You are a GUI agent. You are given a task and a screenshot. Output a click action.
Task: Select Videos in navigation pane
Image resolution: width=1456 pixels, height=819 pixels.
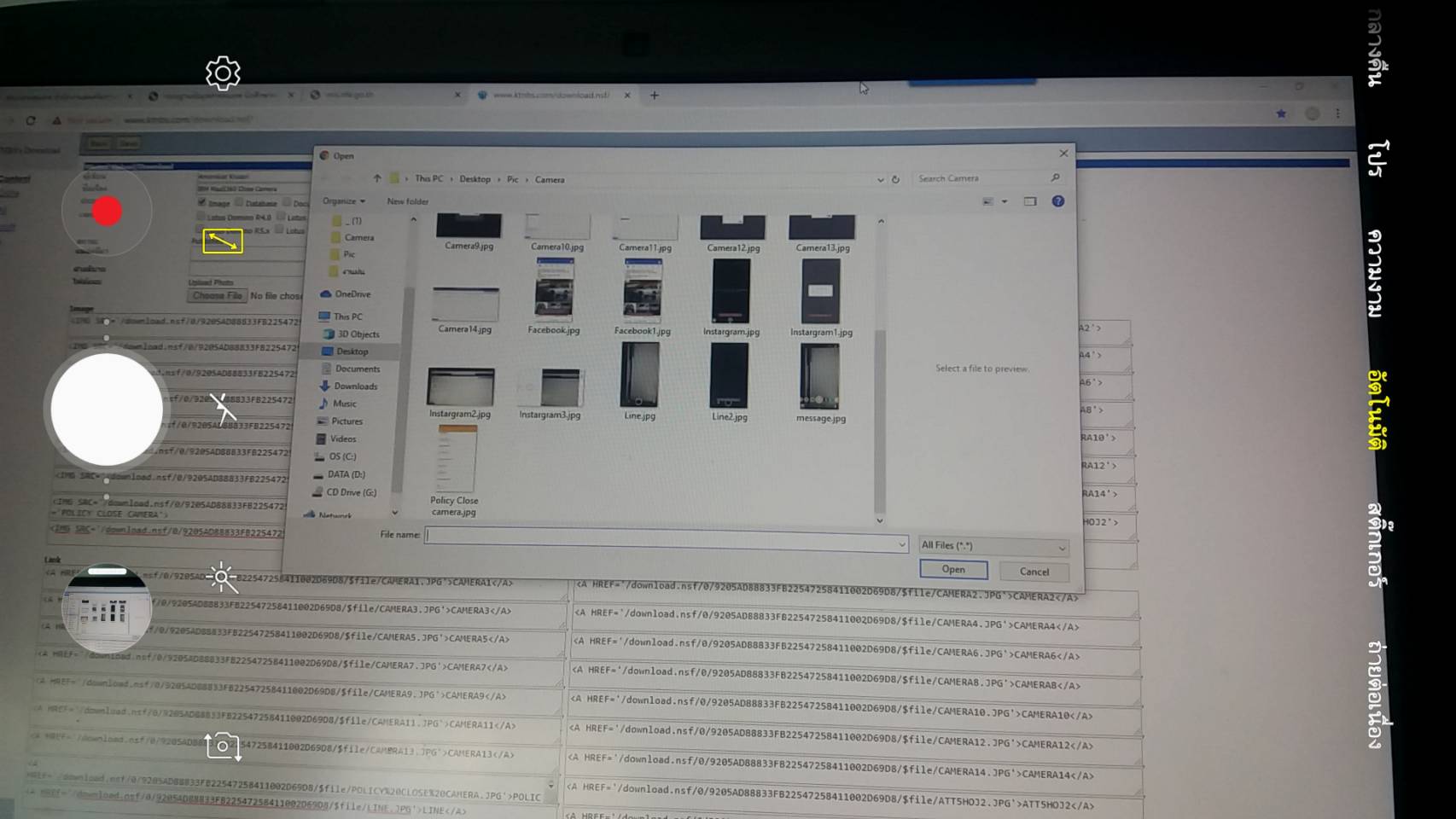(x=335, y=439)
